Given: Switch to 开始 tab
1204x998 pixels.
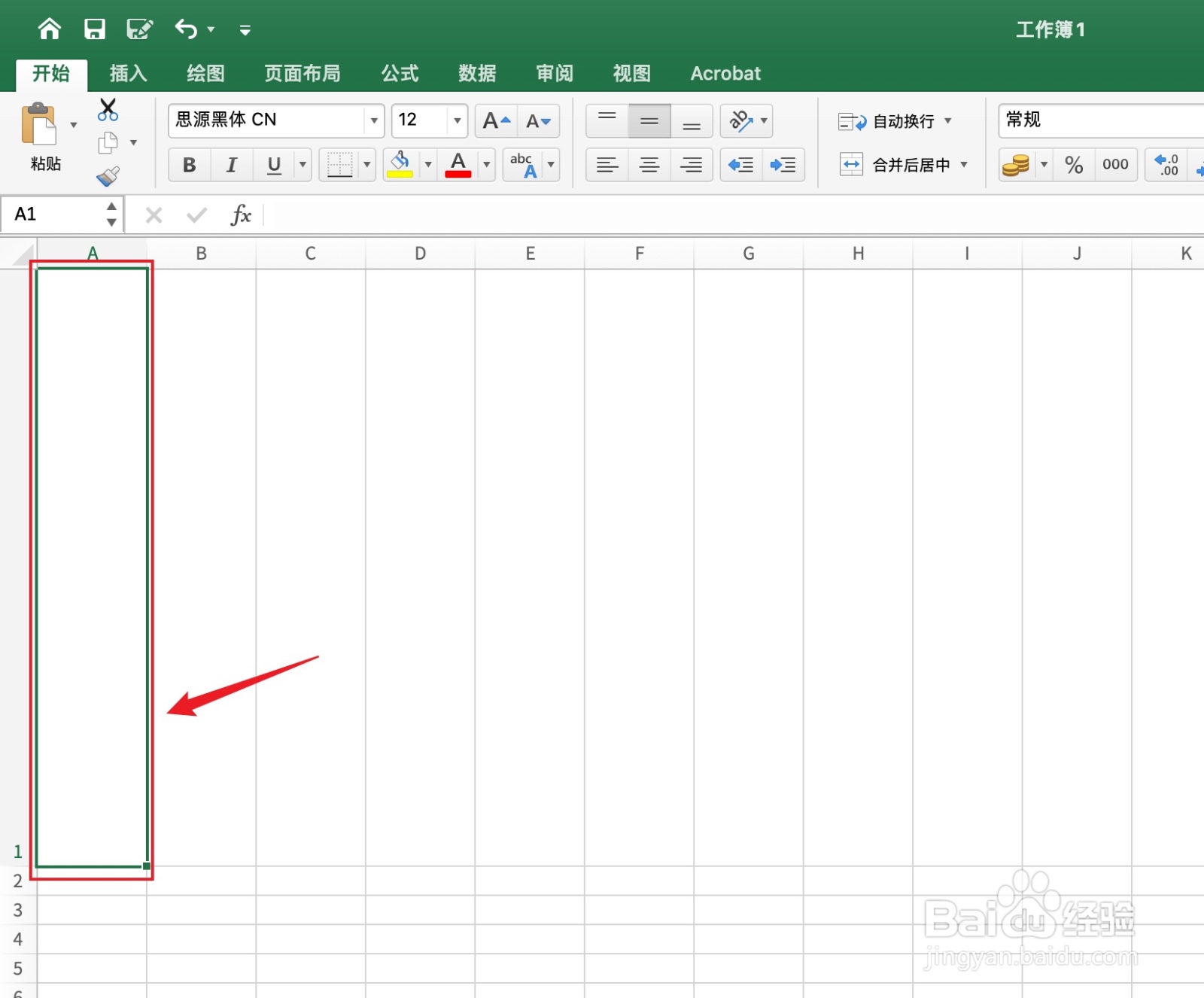Looking at the screenshot, I should tap(51, 74).
